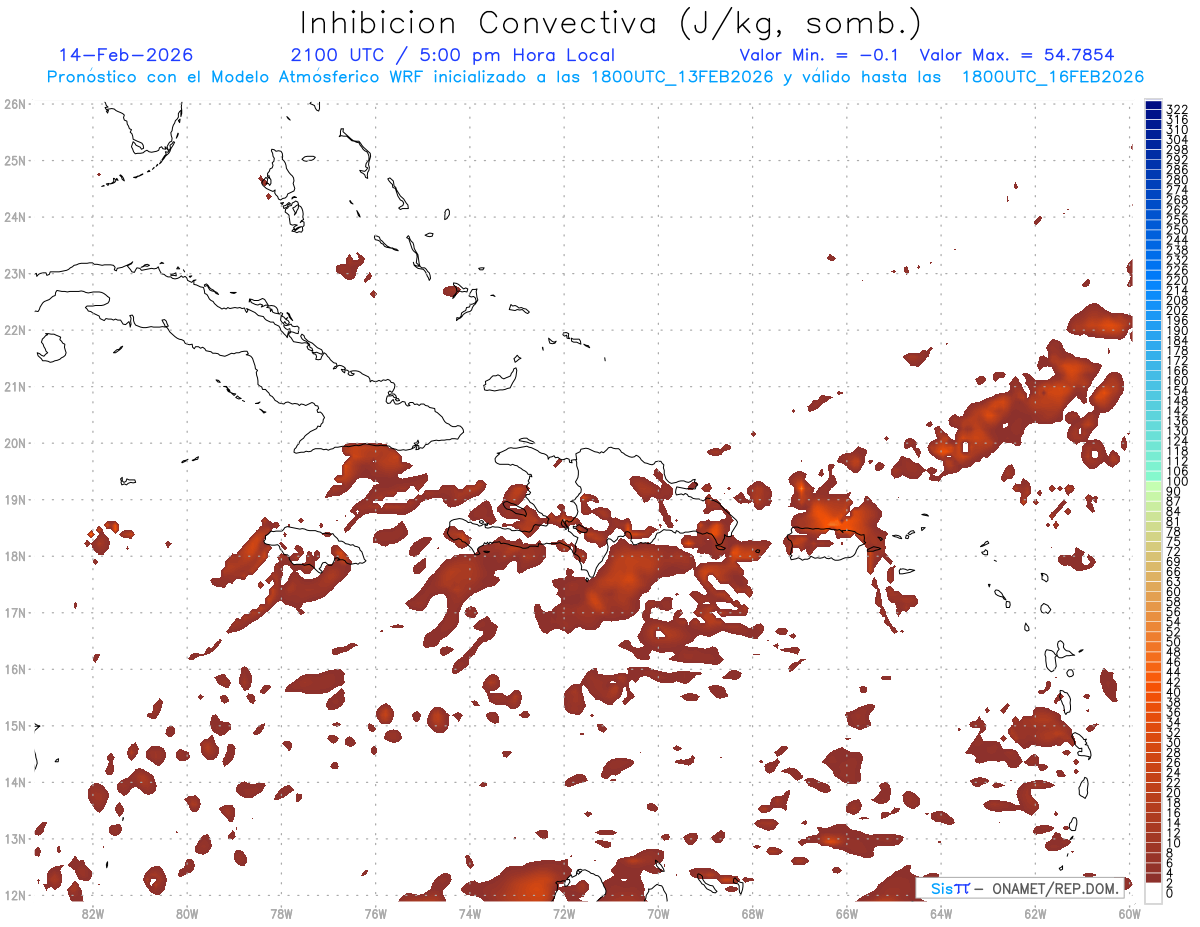The image size is (1200, 927).
Task: Click the 14N latitude label
Action: coord(14,781)
